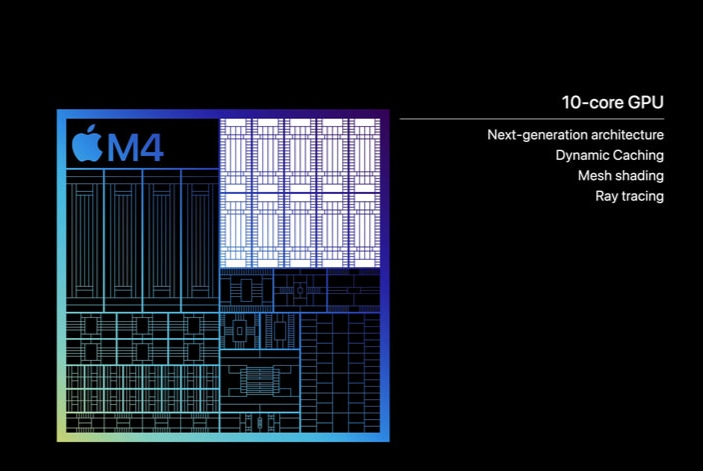The height and width of the screenshot is (471, 703).
Task: Click the highlighted white GPU block on the chip
Action: [300, 193]
